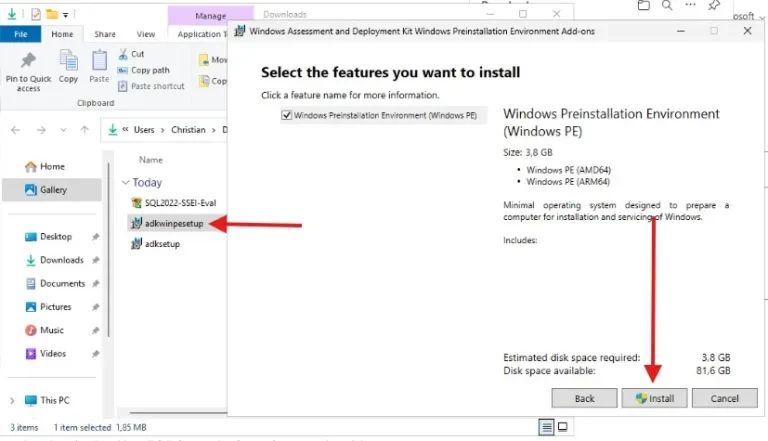Switch to the Share ribbon tab
This screenshot has height=441, width=768.
(105, 34)
